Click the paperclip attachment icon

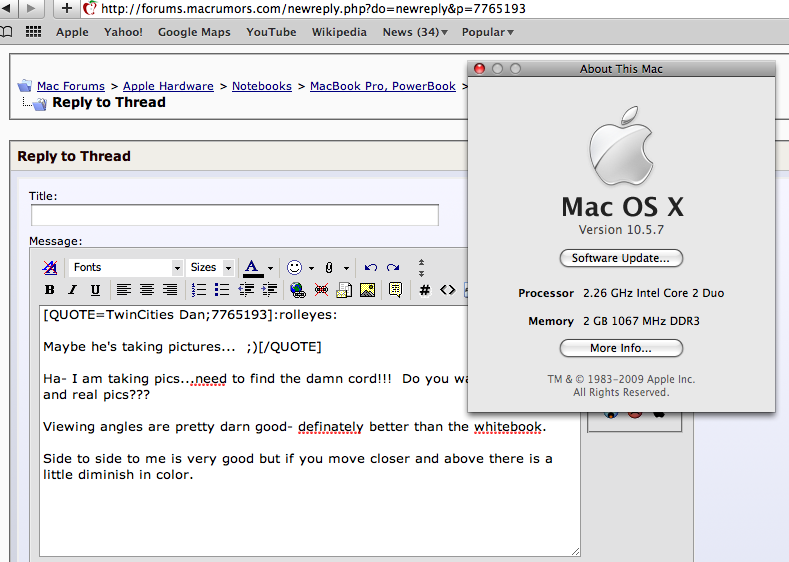pos(329,268)
